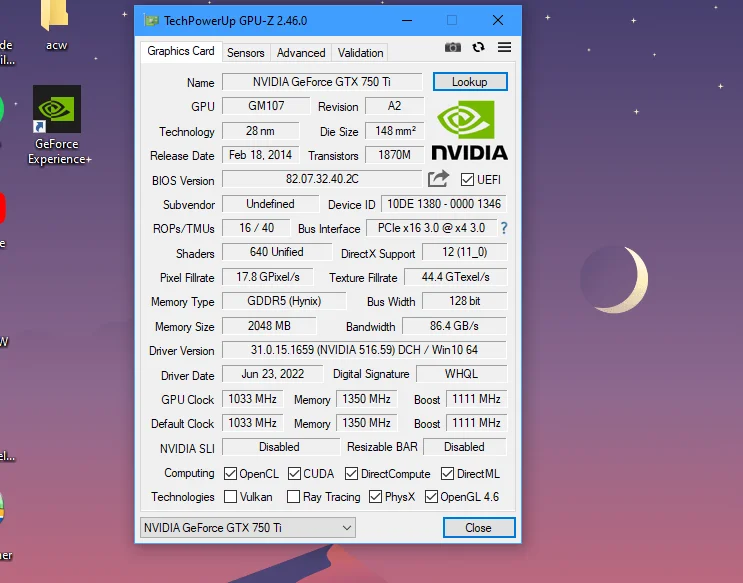This screenshot has width=743, height=583.
Task: Click the NVIDIA logo image
Action: click(469, 130)
